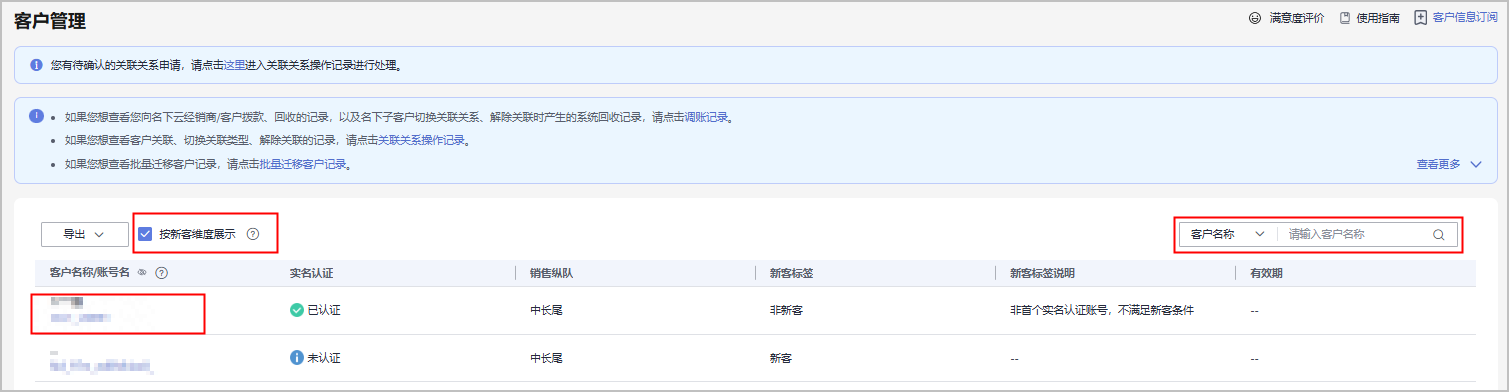This screenshot has width=1509, height=392.
Task: Uncheck 按新客维度展示 checkbox
Action: pos(145,234)
